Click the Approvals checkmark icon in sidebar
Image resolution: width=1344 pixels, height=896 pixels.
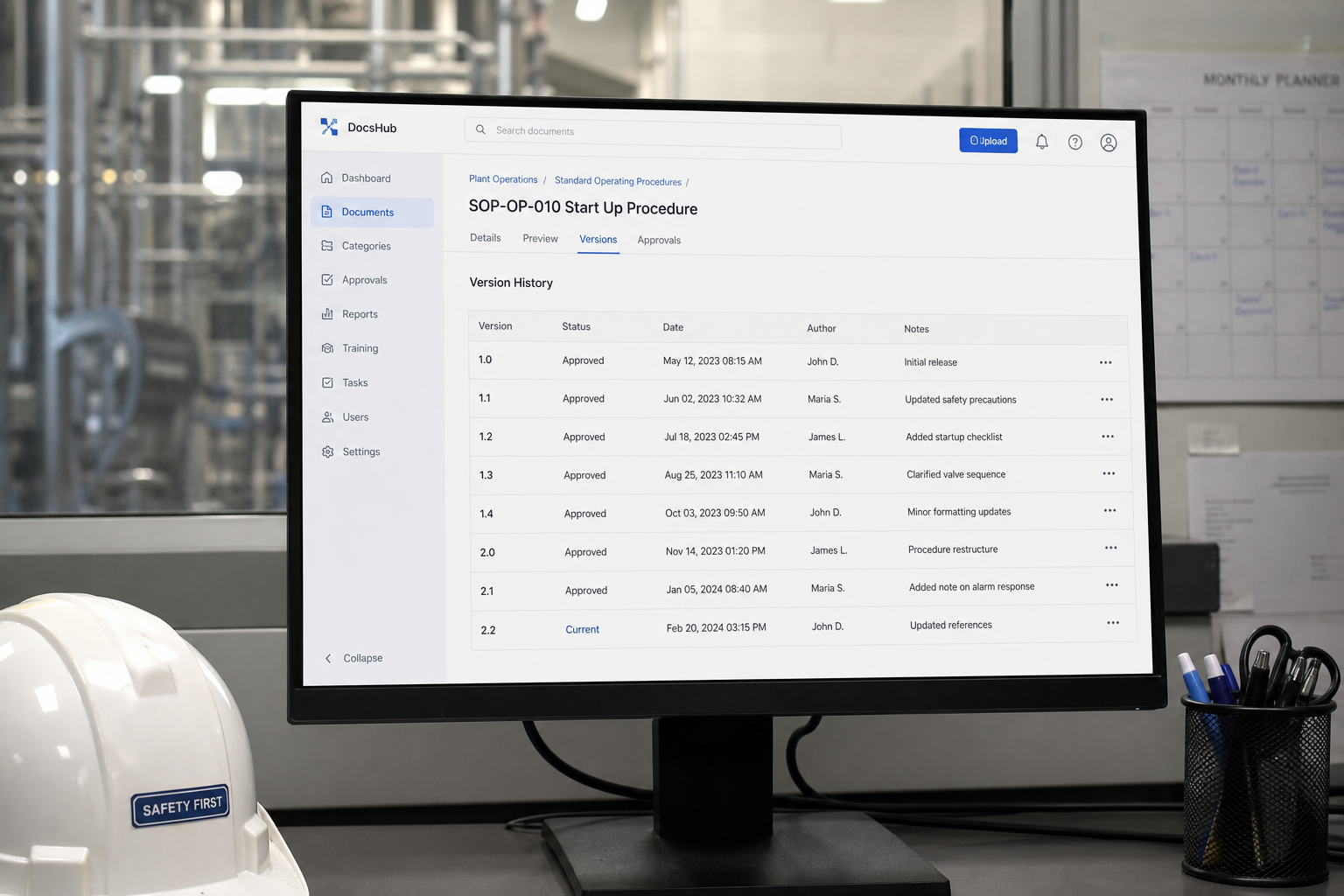327,280
